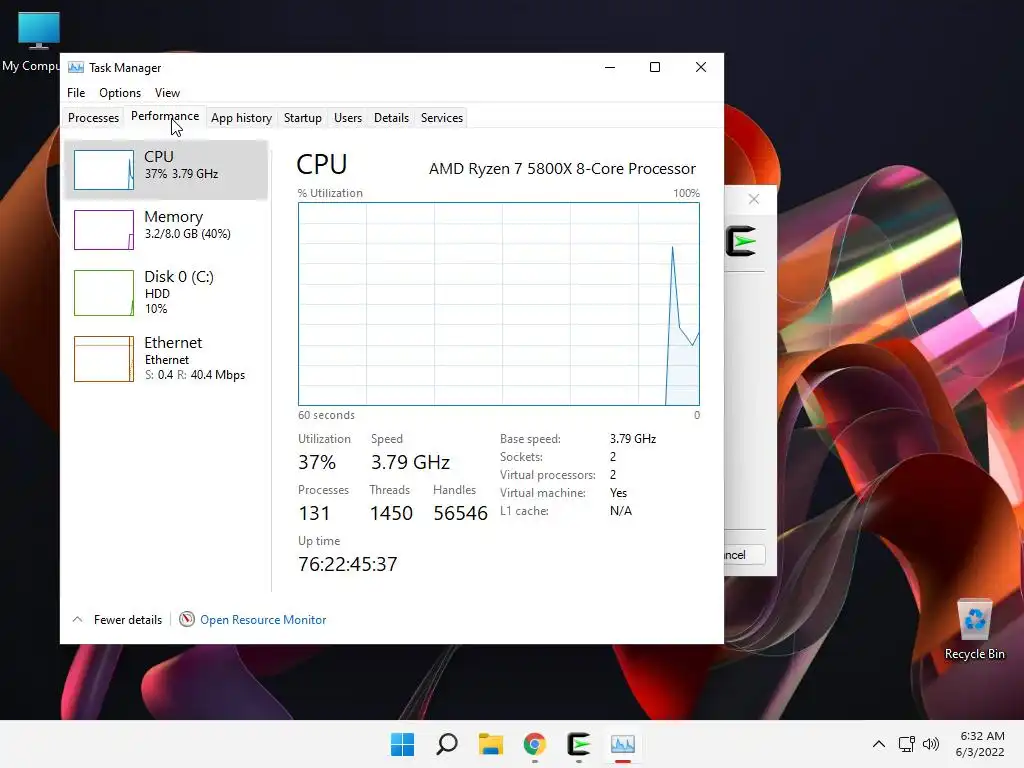Switch to the Startup tab
Image resolution: width=1024 pixels, height=768 pixels.
(x=302, y=118)
